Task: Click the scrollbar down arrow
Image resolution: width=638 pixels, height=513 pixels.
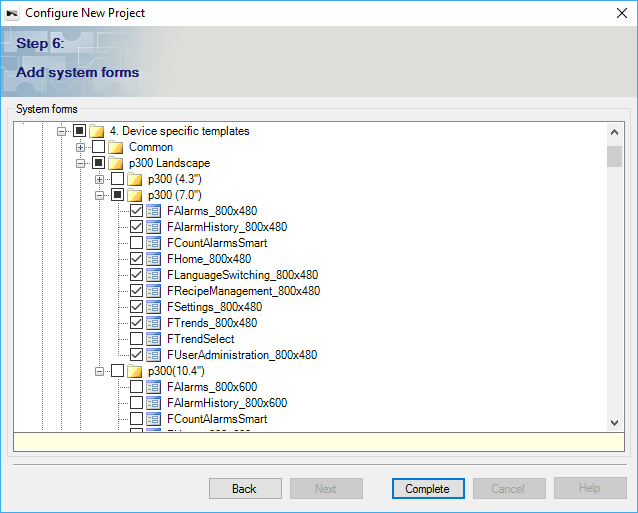Action: [614, 423]
